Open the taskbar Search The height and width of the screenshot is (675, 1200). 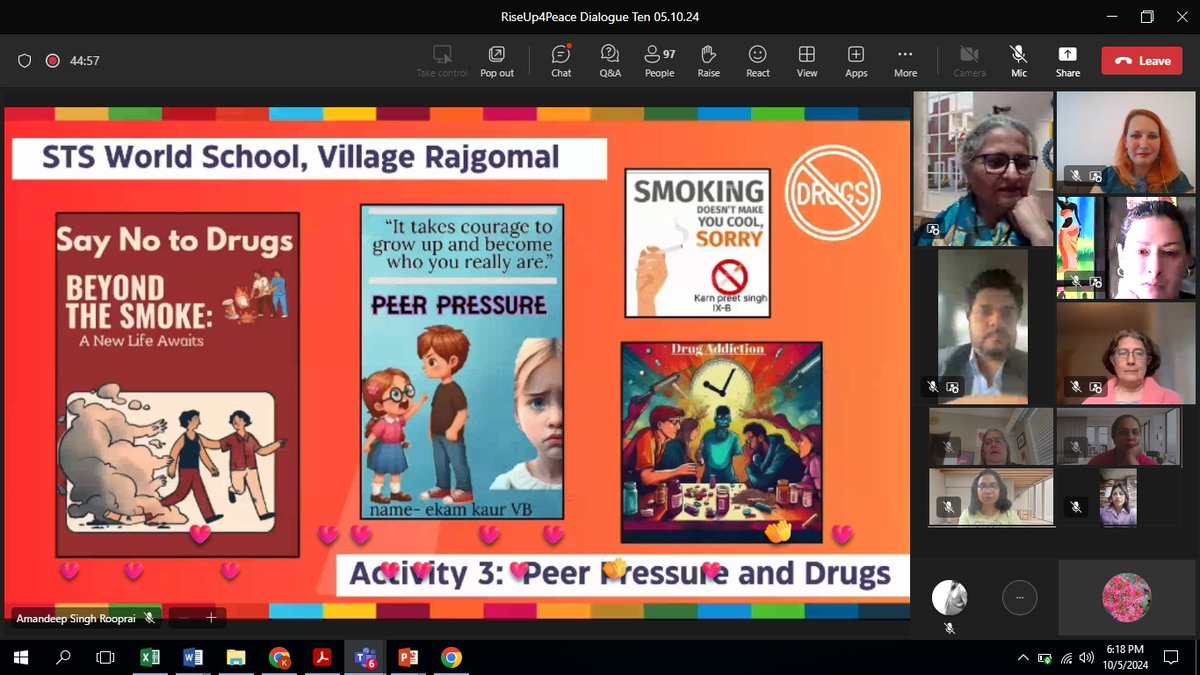[63, 657]
